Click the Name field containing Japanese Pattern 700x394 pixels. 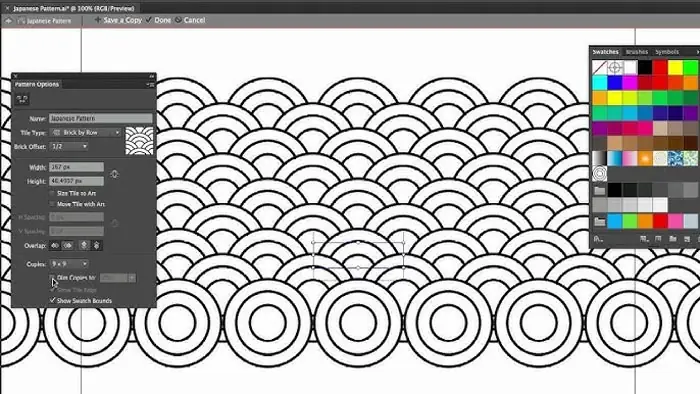(x=100, y=118)
